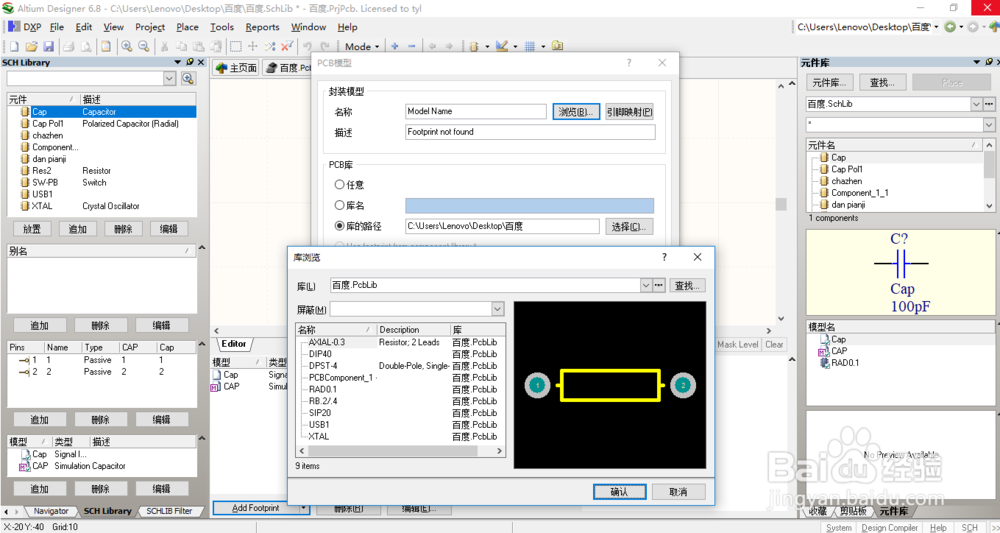Select Cap Pol1 in the 元件名 list
This screenshot has width=1000, height=533.
click(x=847, y=169)
